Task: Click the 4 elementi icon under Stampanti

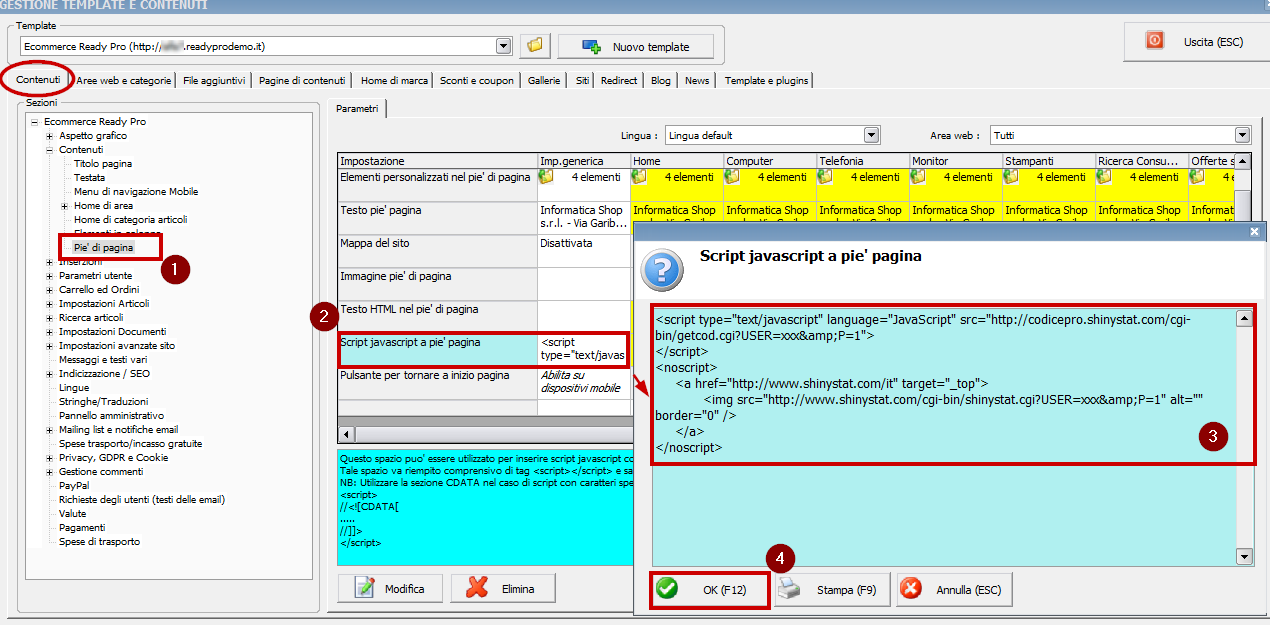Action: (1011, 177)
